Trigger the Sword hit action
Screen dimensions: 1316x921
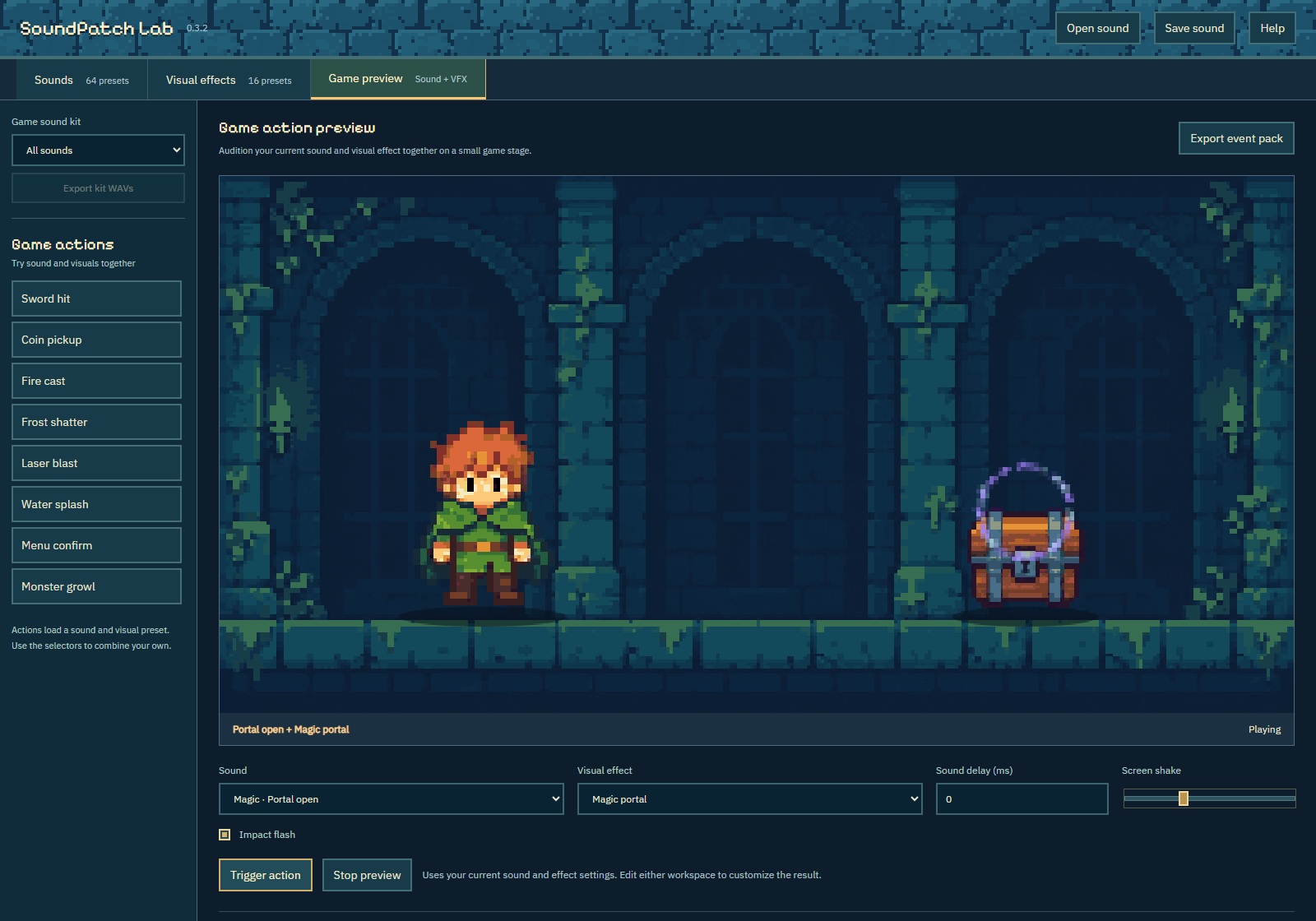(96, 299)
